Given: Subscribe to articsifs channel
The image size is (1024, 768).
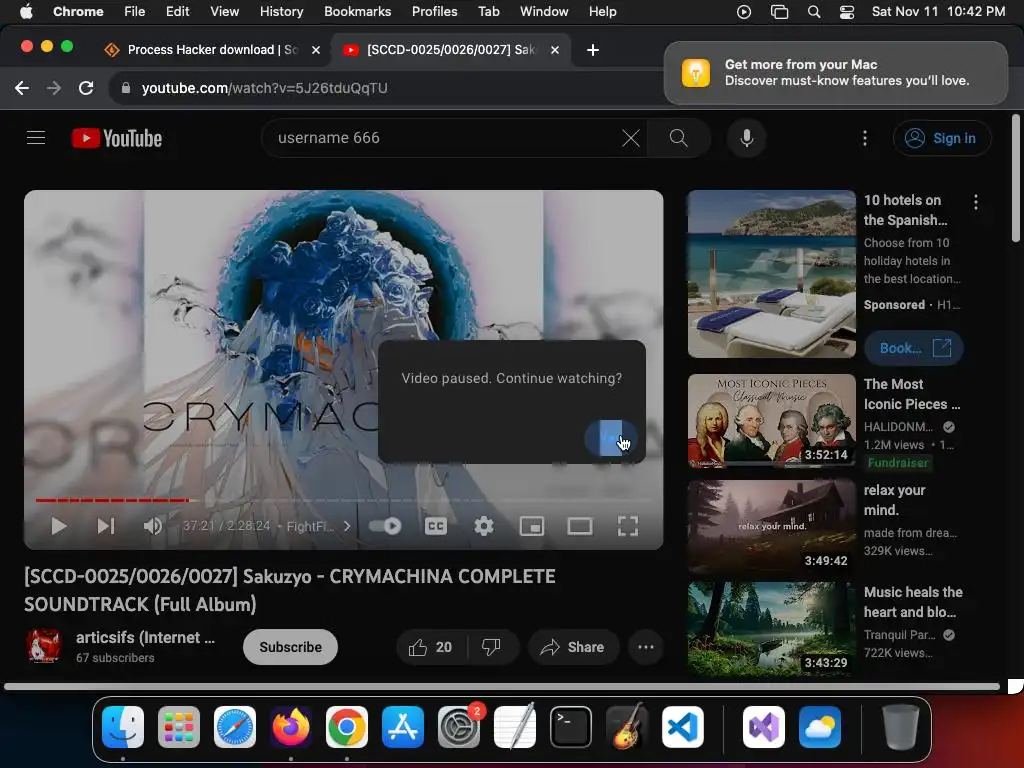Looking at the screenshot, I should (x=290, y=647).
